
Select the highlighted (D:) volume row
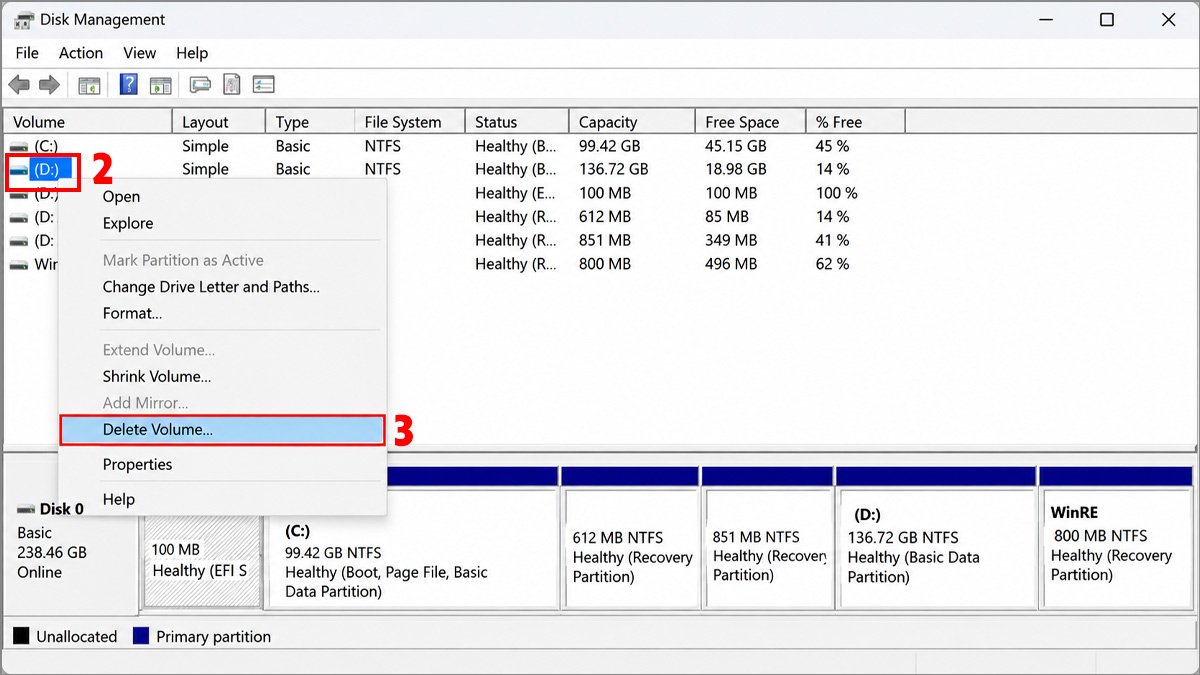coord(455,170)
